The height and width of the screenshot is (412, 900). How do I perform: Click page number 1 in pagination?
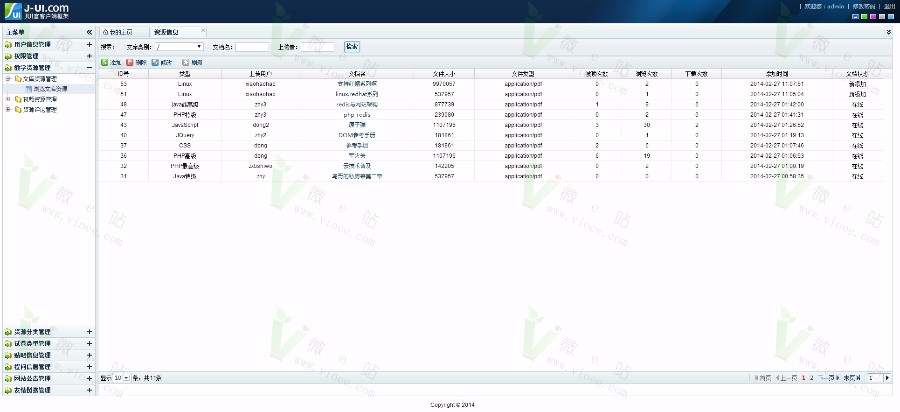(x=804, y=378)
